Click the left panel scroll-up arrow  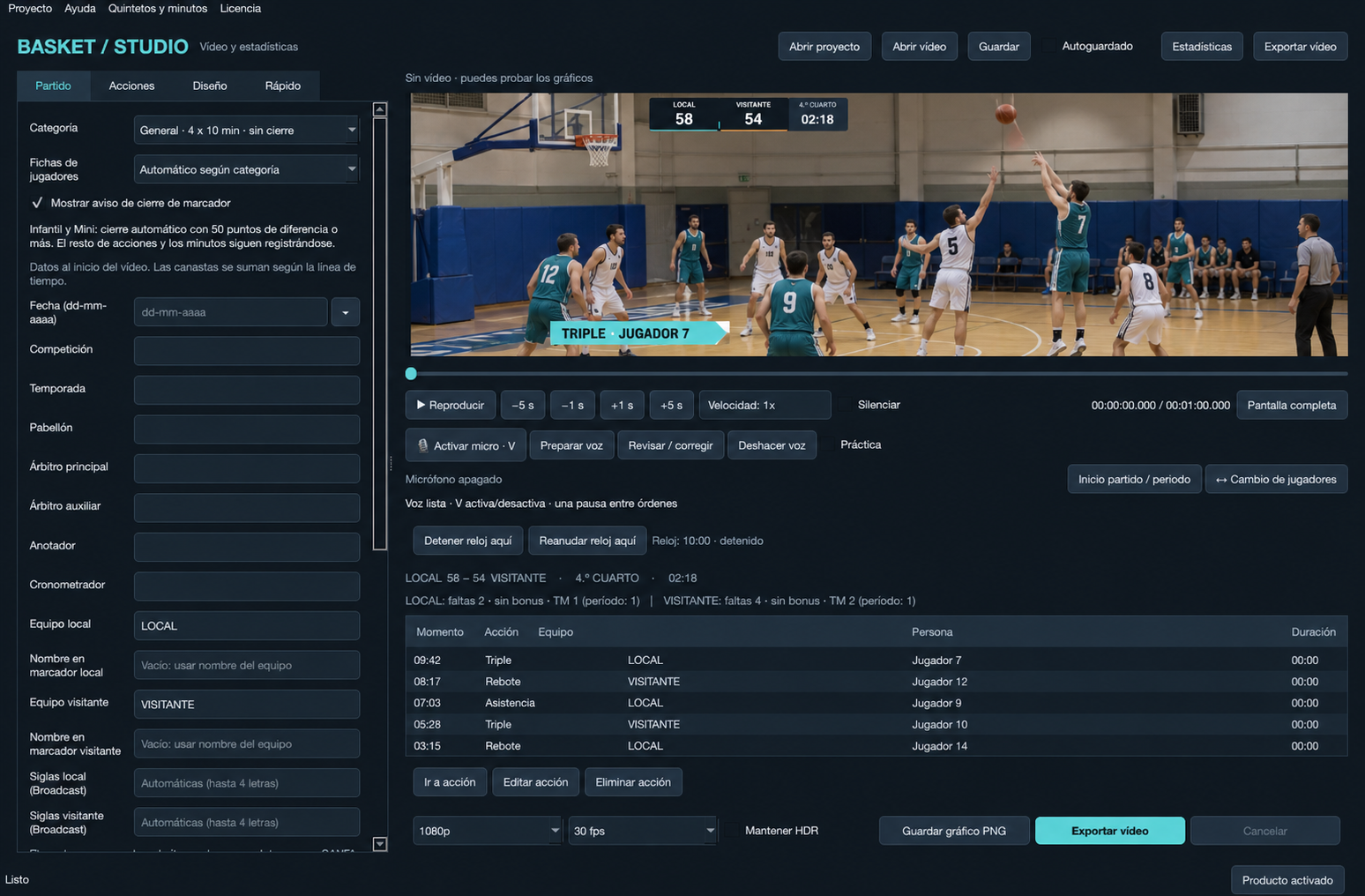(380, 109)
